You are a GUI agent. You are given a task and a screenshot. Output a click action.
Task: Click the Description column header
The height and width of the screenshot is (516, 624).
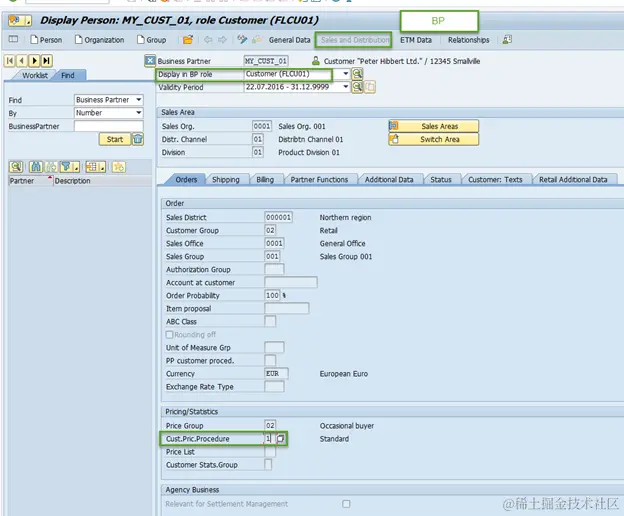(x=102, y=181)
